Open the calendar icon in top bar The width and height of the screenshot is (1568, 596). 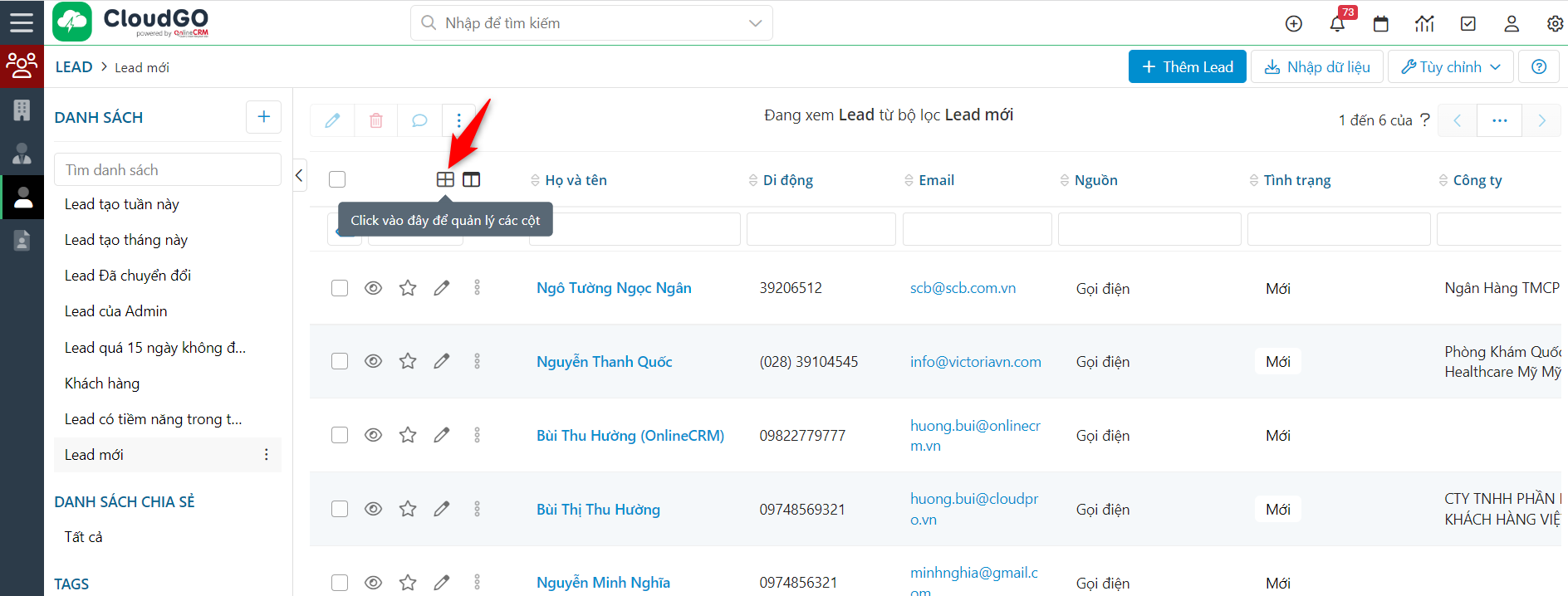click(1381, 24)
